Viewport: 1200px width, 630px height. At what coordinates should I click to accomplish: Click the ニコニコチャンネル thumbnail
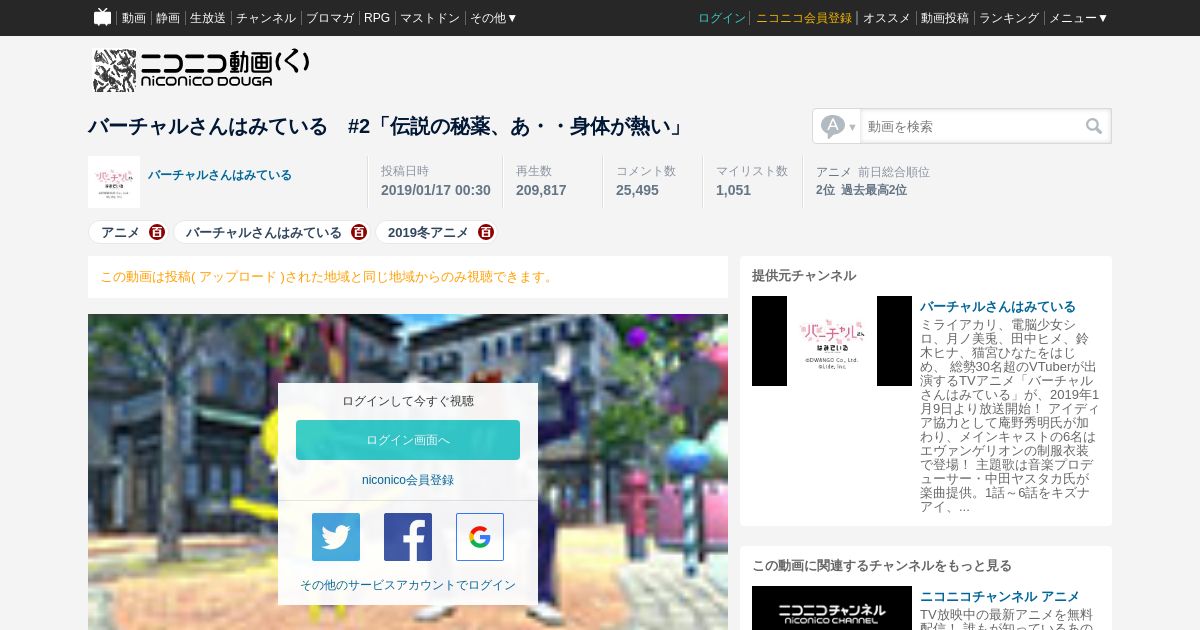(x=832, y=608)
